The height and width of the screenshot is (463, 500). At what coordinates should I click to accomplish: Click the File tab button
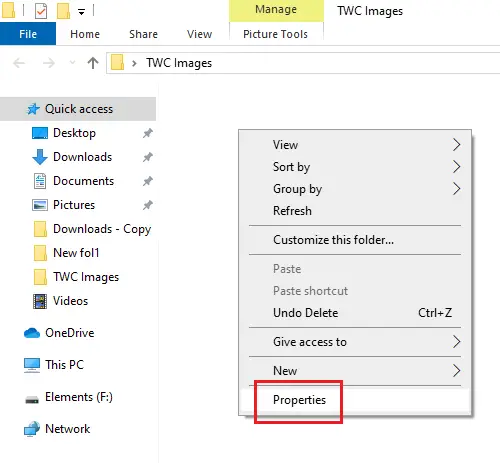click(x=28, y=34)
